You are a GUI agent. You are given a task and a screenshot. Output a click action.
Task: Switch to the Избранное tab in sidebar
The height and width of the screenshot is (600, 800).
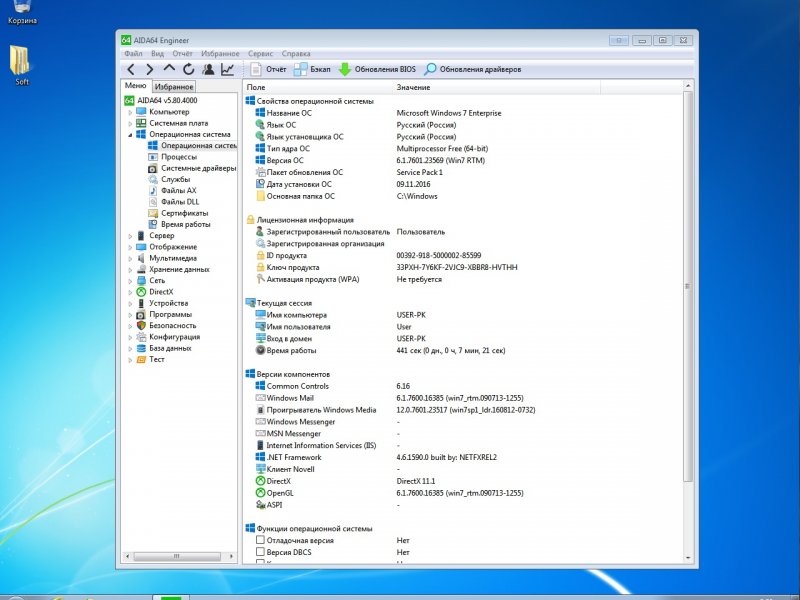pos(174,87)
